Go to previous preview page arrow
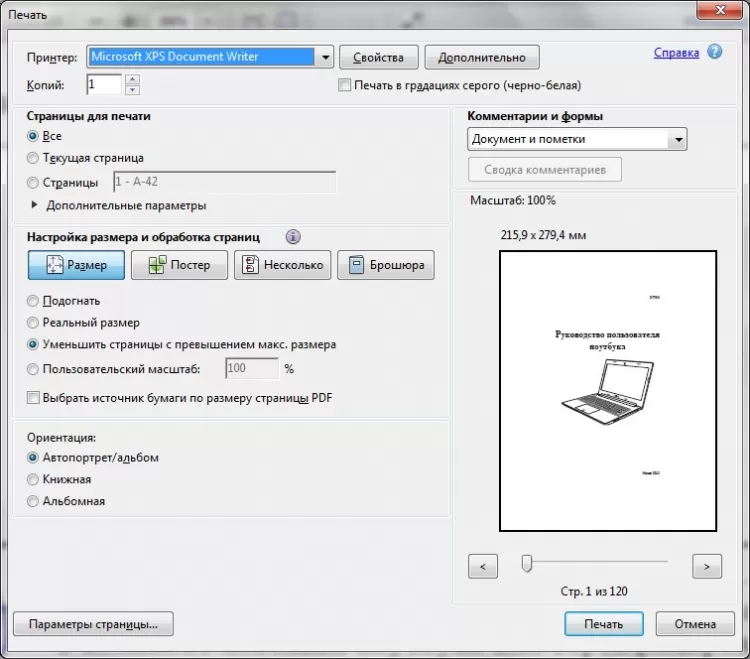Image resolution: width=750 pixels, height=659 pixels. coord(483,567)
